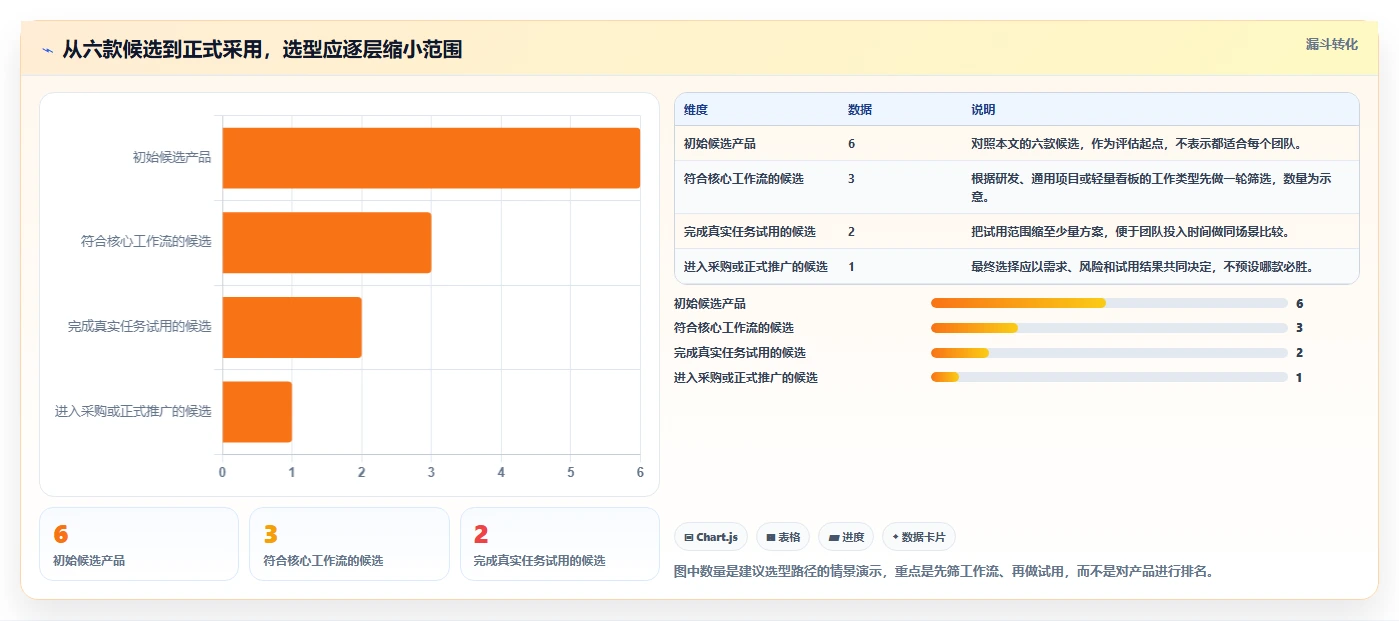
Task: Open the stat card showing 2
Action: click(x=560, y=544)
